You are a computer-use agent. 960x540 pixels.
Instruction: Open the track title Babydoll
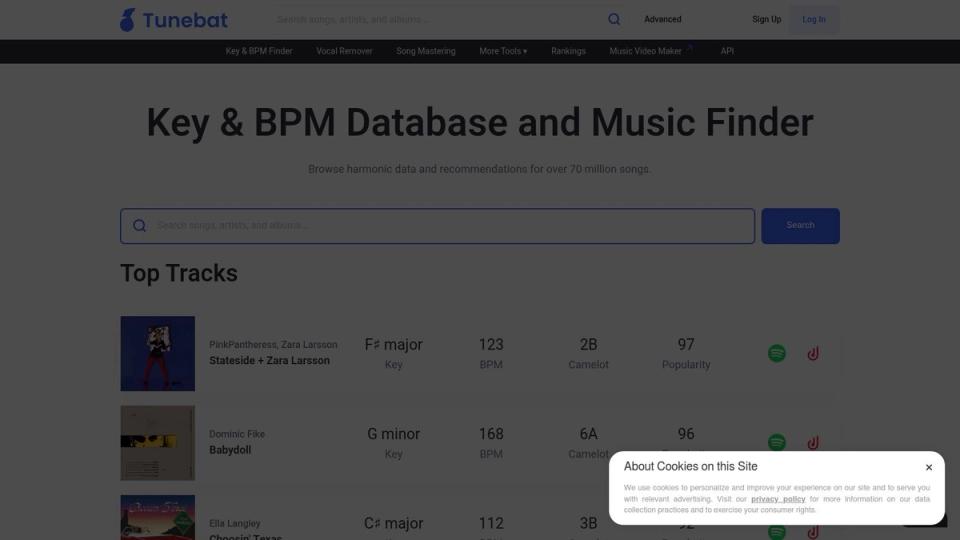(x=230, y=450)
